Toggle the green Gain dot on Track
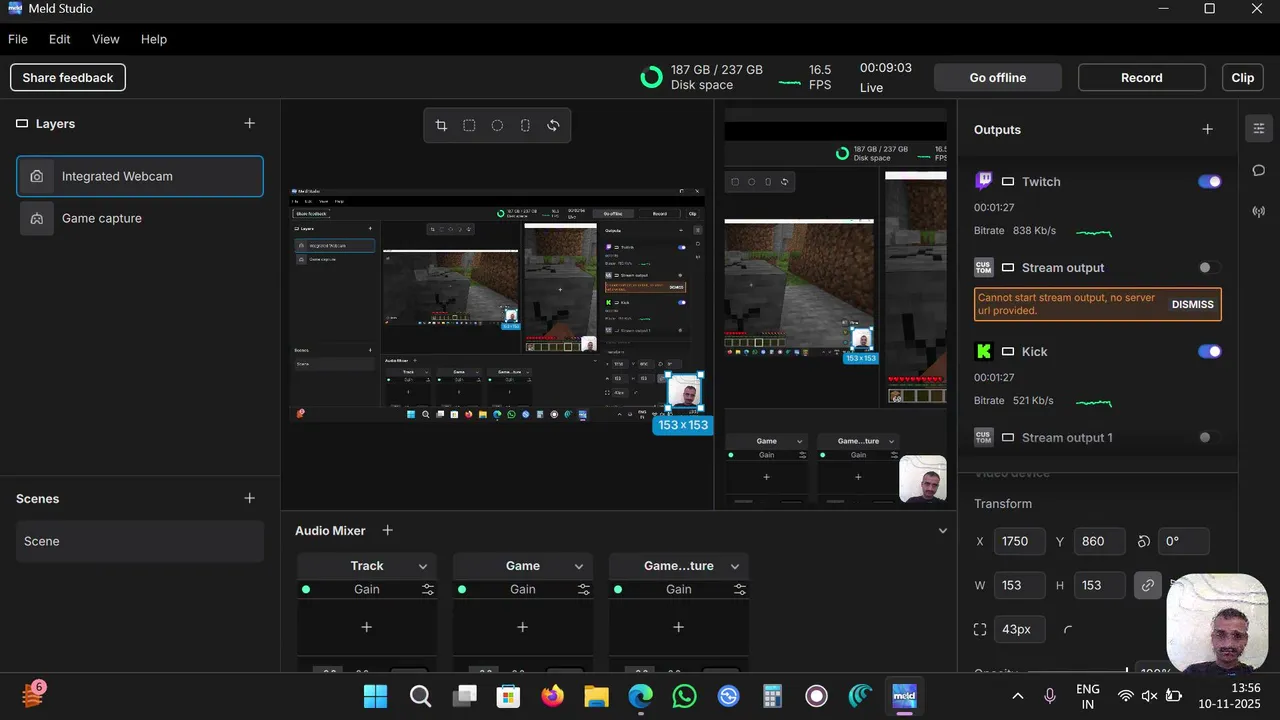Image resolution: width=1280 pixels, height=720 pixels. pyautogui.click(x=306, y=589)
